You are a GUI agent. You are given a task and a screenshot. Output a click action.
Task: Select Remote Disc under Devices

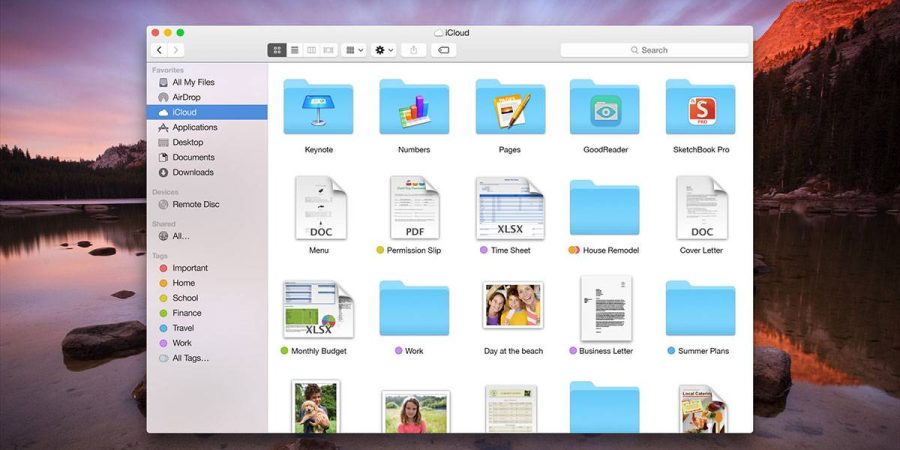[x=207, y=204]
